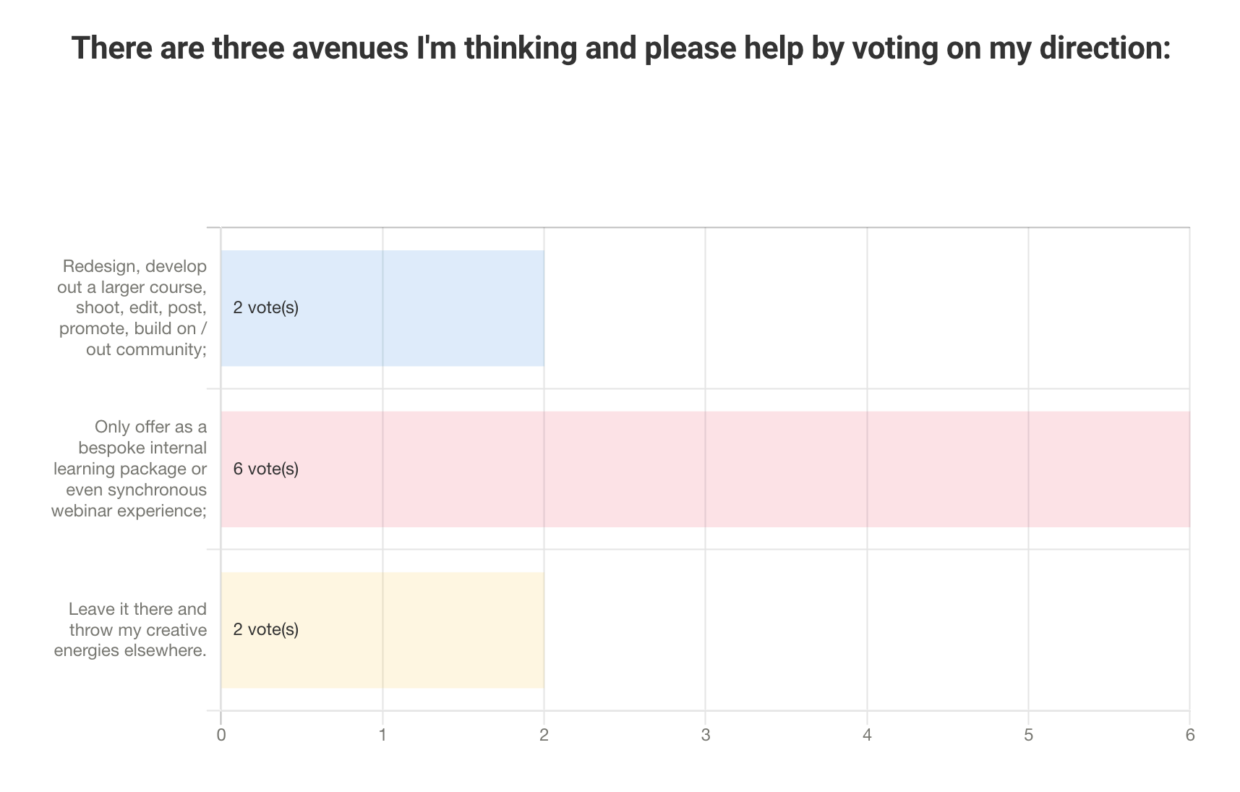Click the x-axis tick label 2

(x=544, y=734)
